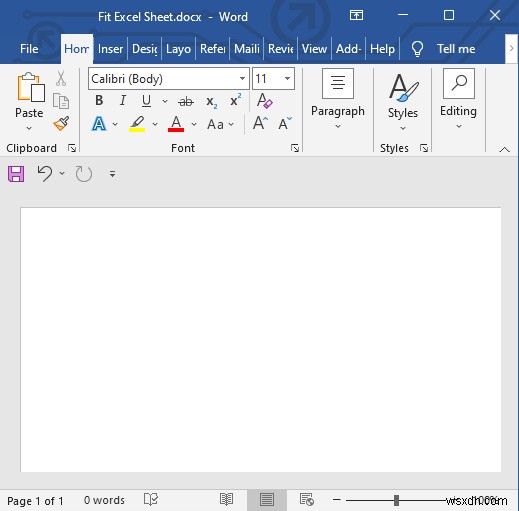Click the Tell me lightbulb icon
Image resolution: width=519 pixels, height=511 pixels.
(x=417, y=49)
